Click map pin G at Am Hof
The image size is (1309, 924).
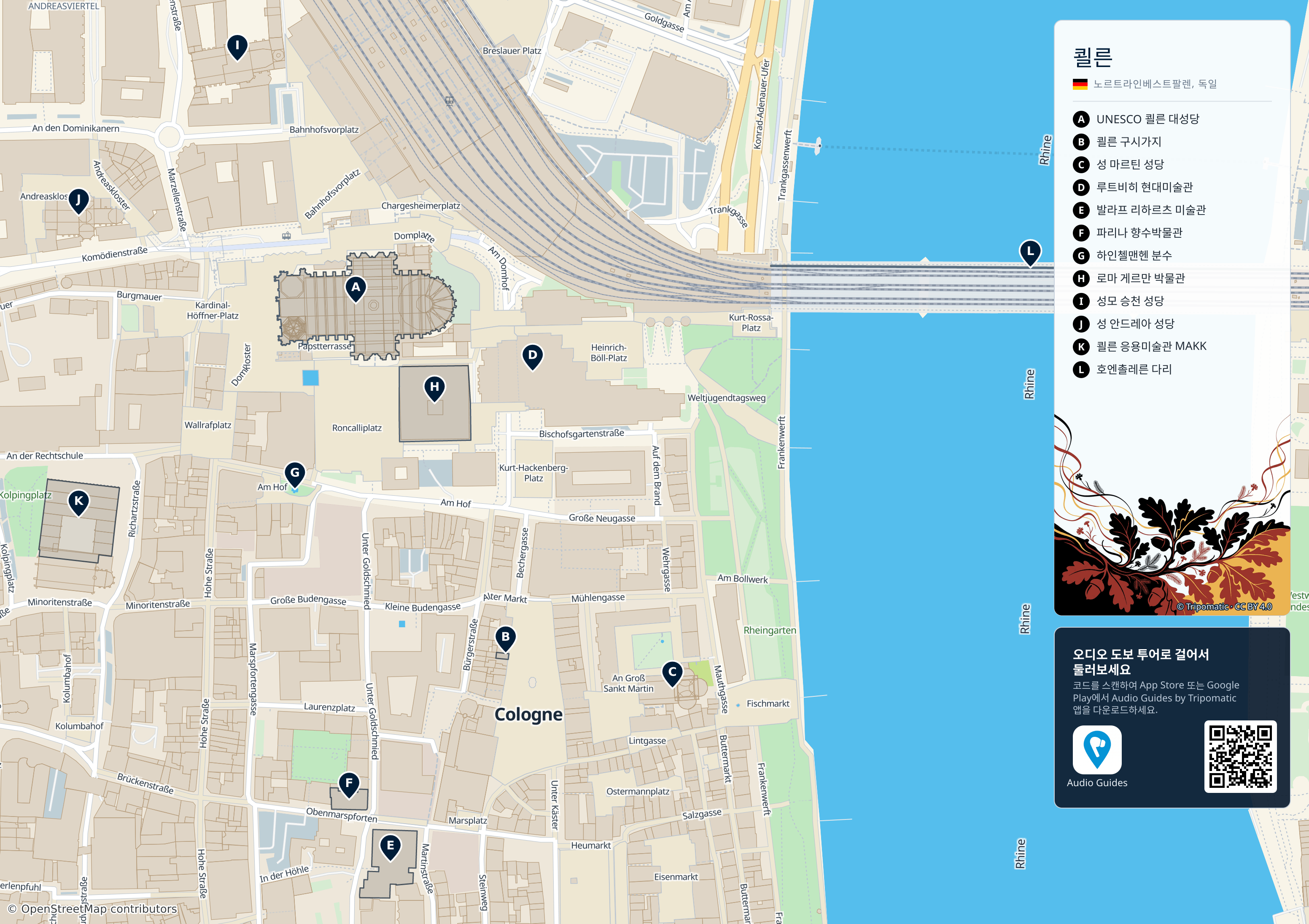coord(295,474)
